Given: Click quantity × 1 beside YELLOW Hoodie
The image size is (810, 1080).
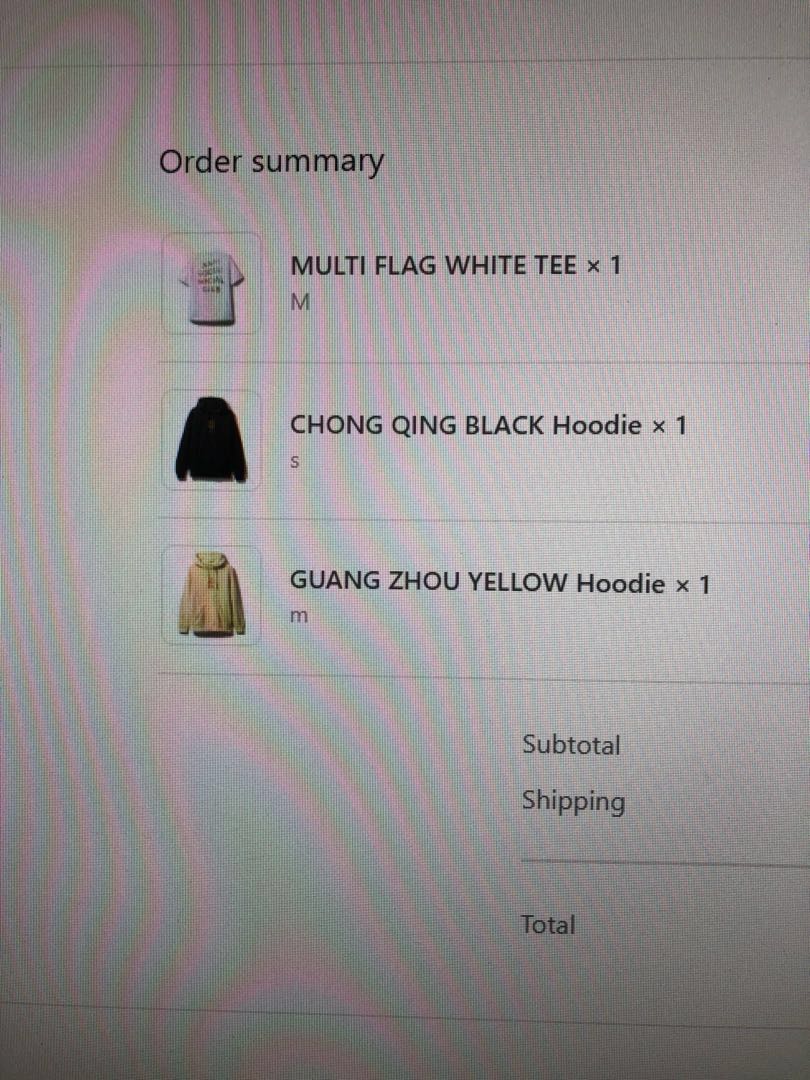Looking at the screenshot, I should (692, 585).
